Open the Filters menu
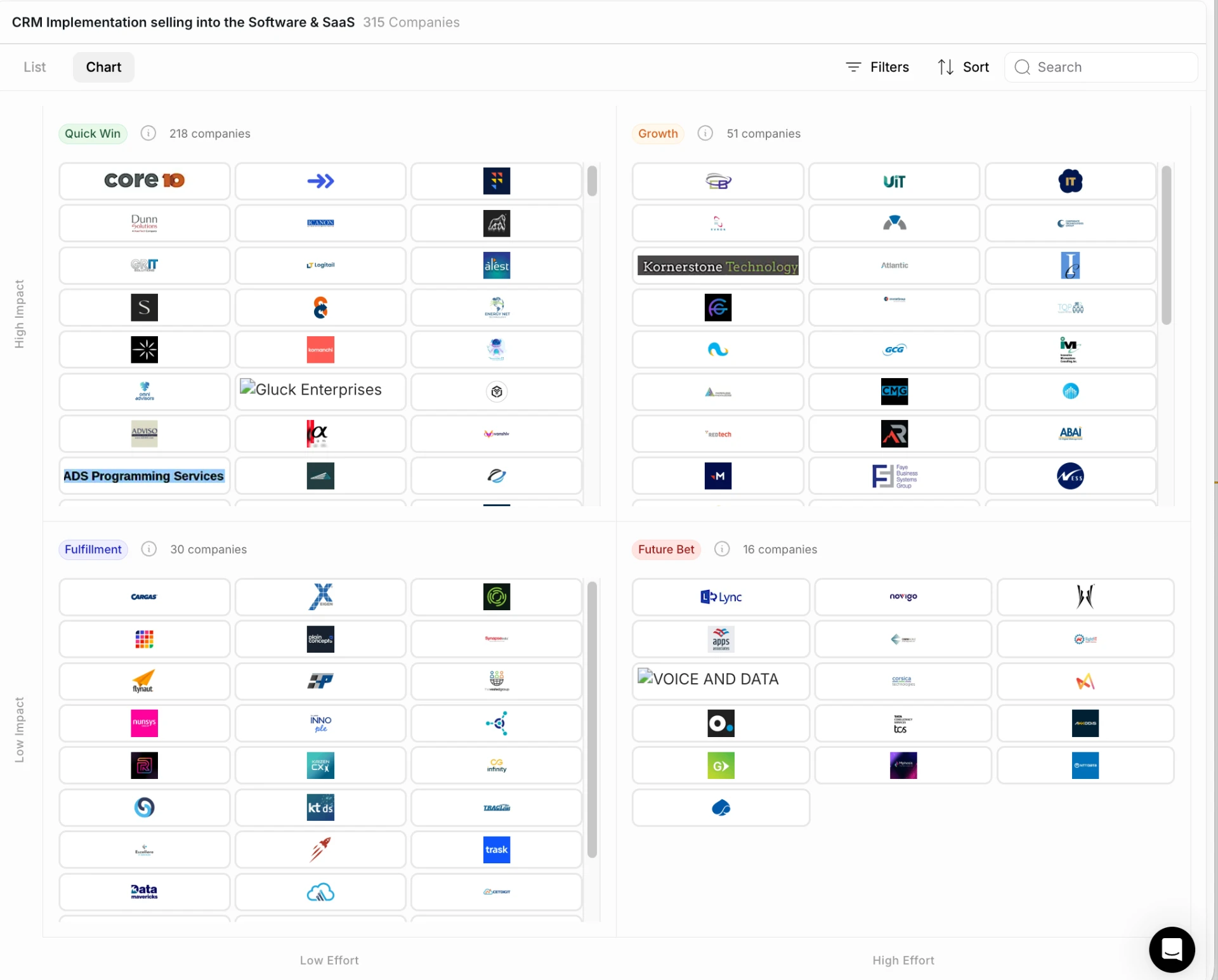The image size is (1218, 980). click(877, 67)
